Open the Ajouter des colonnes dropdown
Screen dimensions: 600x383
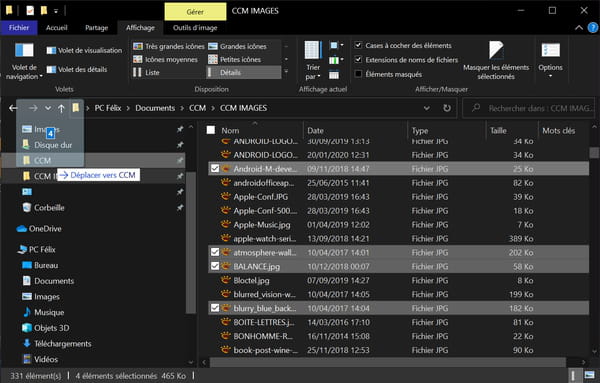tap(336, 60)
